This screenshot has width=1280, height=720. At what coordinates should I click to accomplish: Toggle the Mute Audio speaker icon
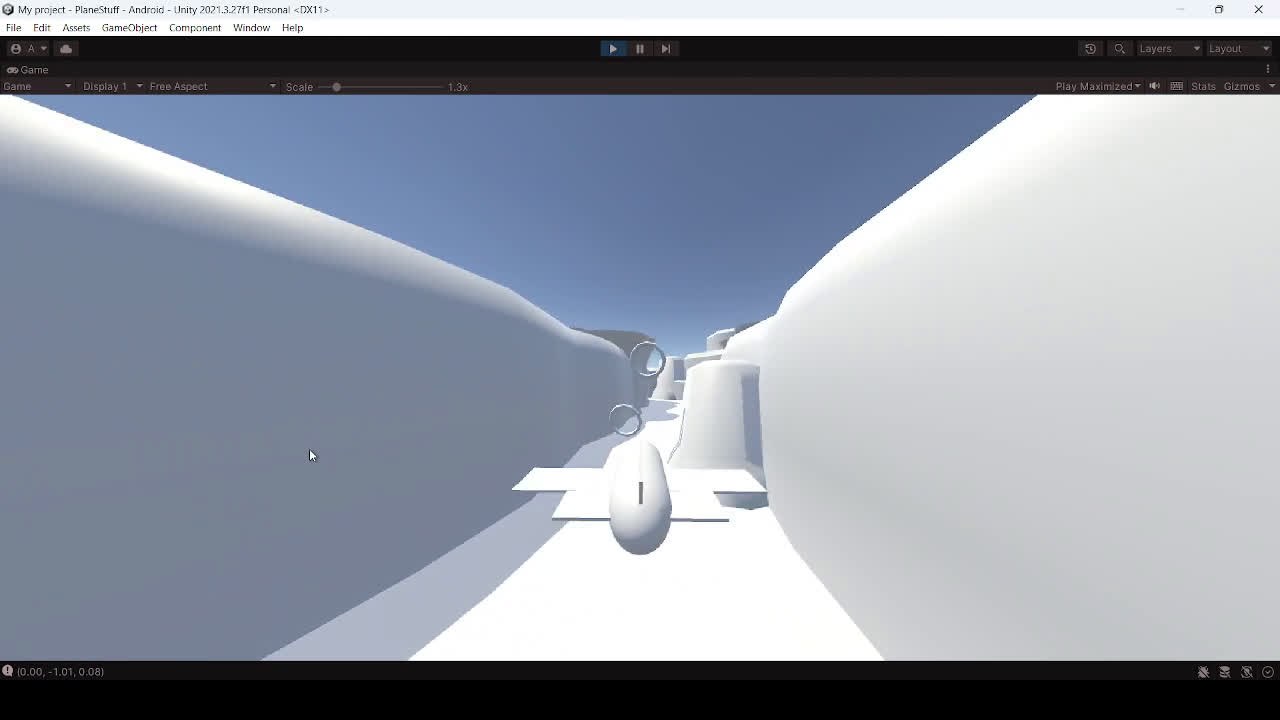point(1154,86)
